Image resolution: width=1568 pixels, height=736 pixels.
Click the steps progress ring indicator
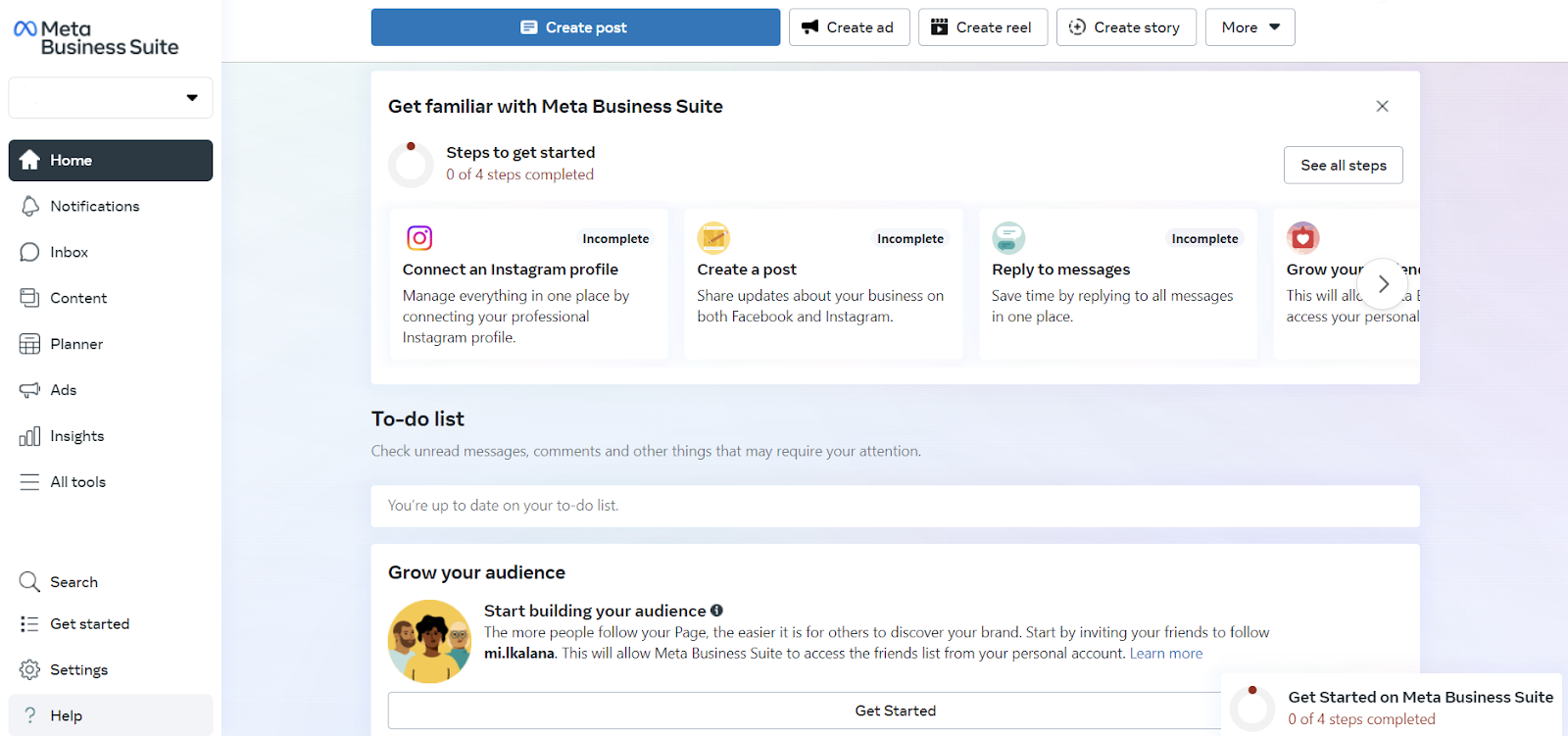[x=411, y=165]
